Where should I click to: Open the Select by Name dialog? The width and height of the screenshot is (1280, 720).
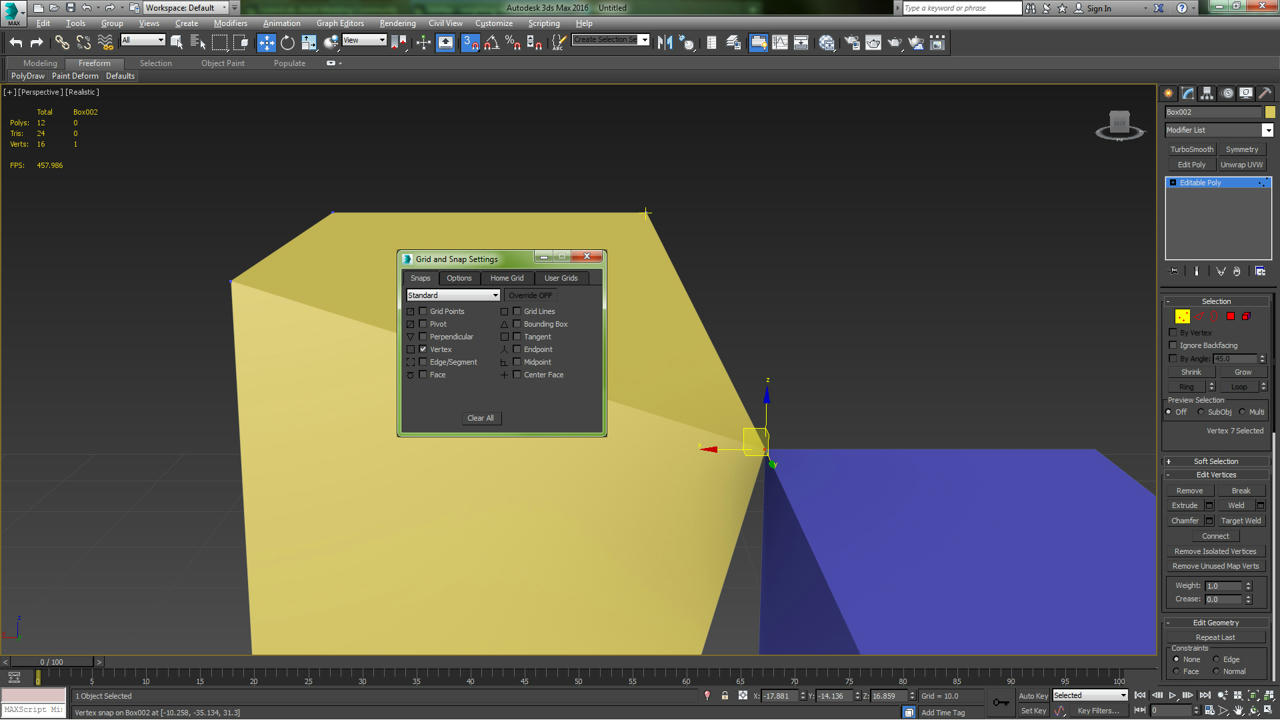198,42
